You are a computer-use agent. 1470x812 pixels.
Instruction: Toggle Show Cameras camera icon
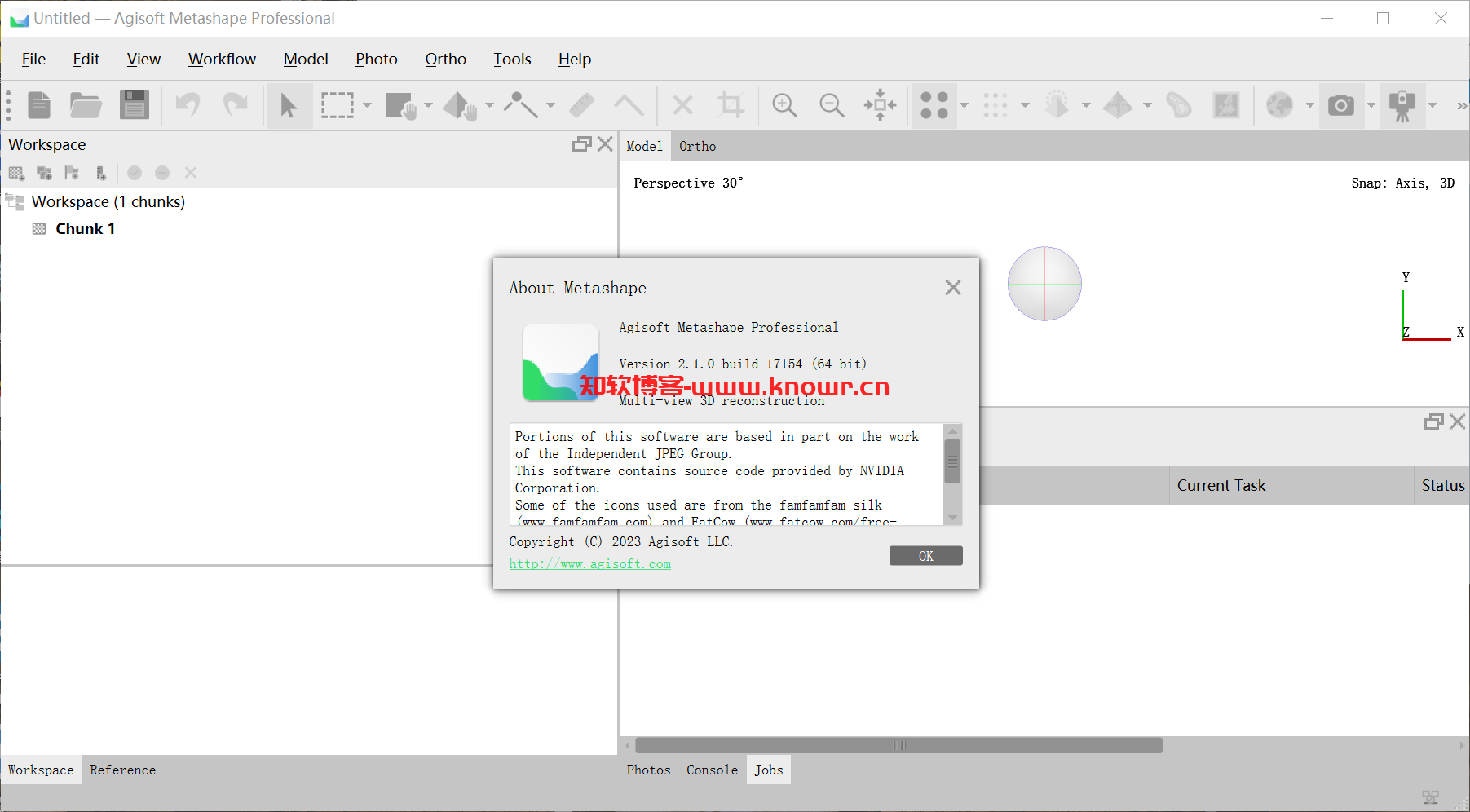1341,105
